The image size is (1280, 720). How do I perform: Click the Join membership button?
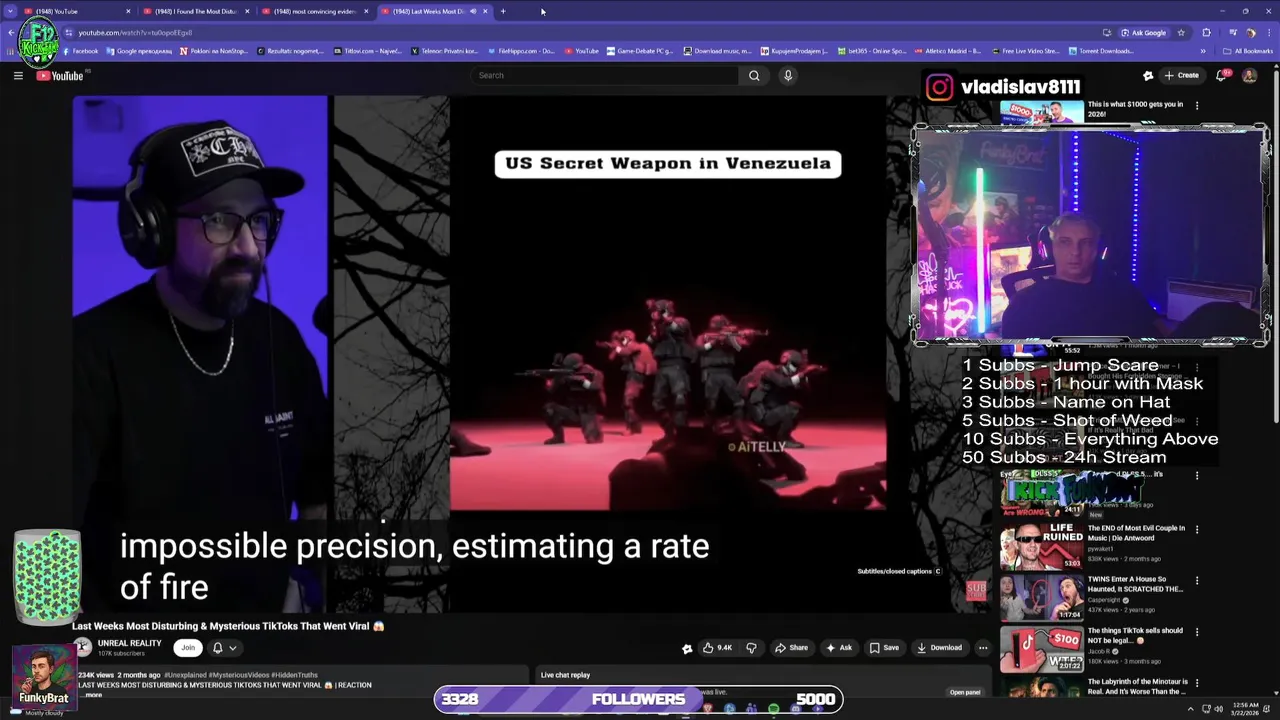coord(187,647)
